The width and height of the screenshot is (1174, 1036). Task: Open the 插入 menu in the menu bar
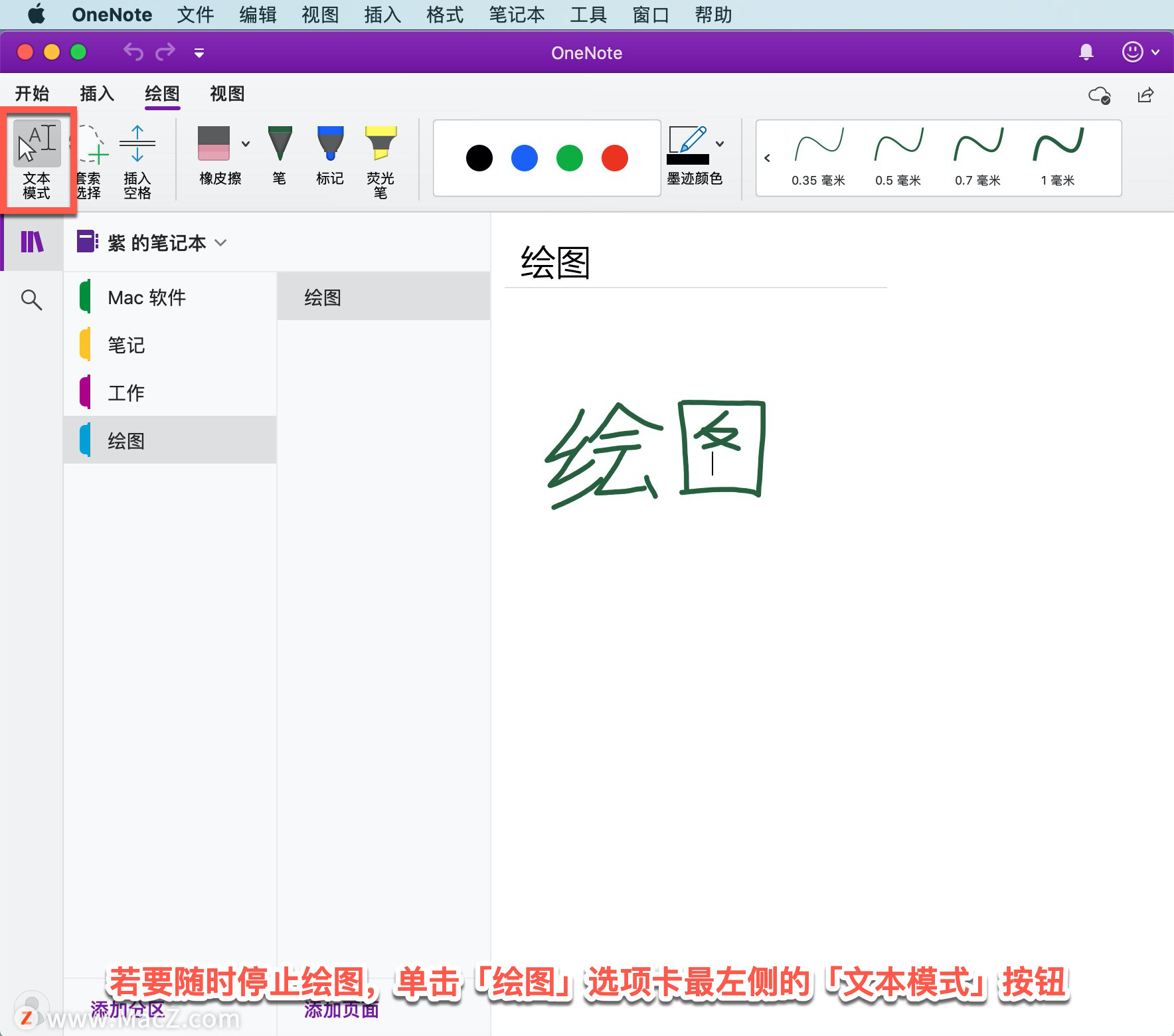tap(382, 15)
